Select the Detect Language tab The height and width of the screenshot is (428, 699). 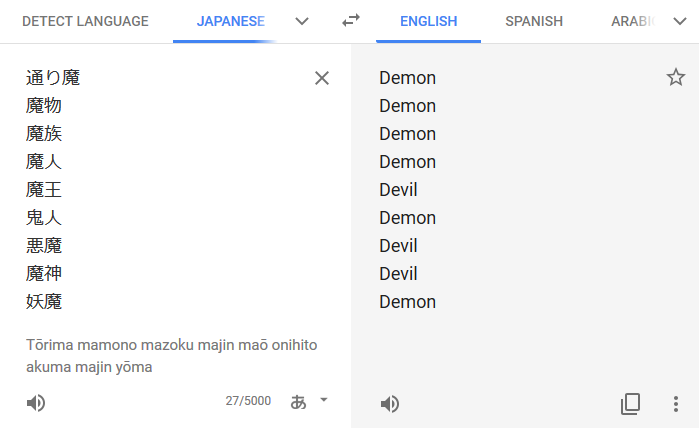85,21
